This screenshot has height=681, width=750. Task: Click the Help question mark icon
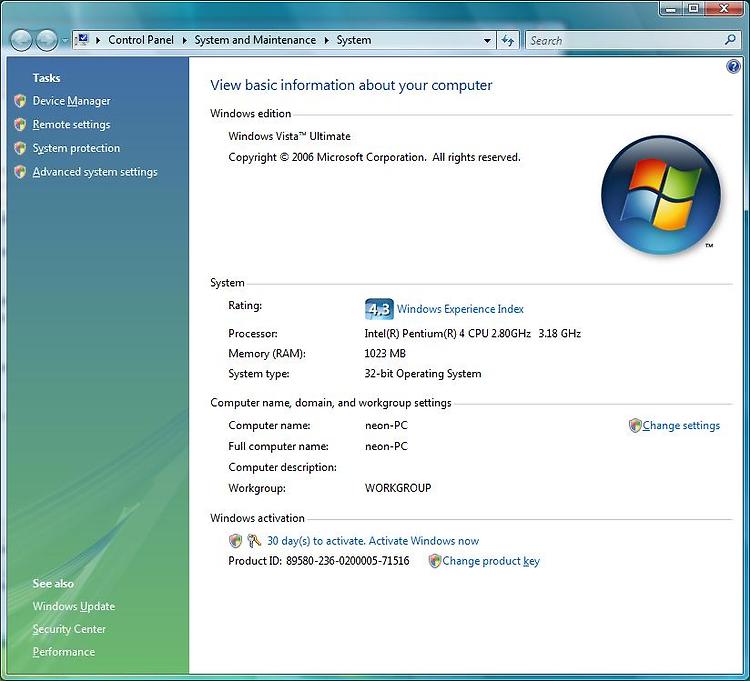[x=733, y=66]
